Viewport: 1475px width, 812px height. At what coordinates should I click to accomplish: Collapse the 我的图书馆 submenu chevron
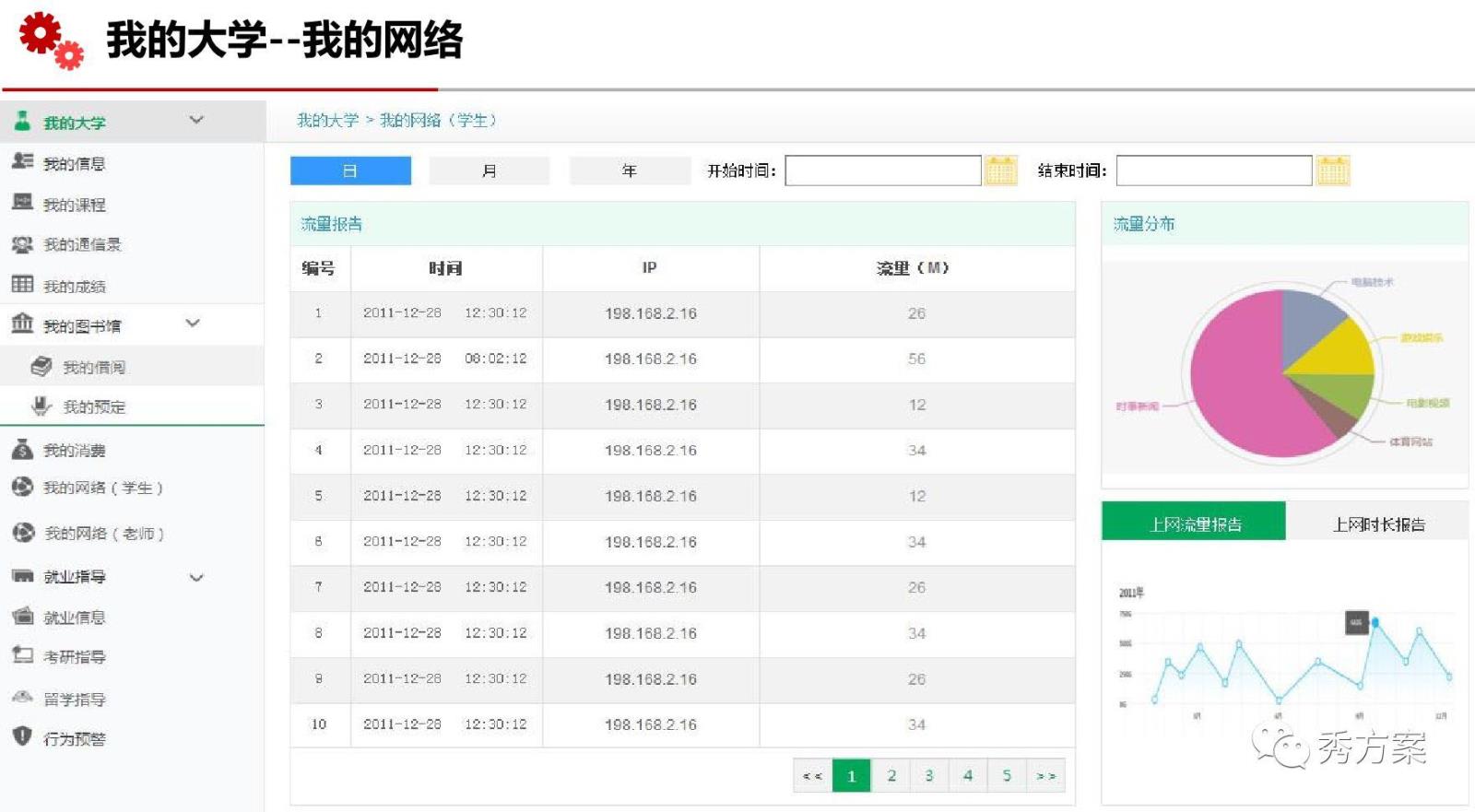click(193, 324)
